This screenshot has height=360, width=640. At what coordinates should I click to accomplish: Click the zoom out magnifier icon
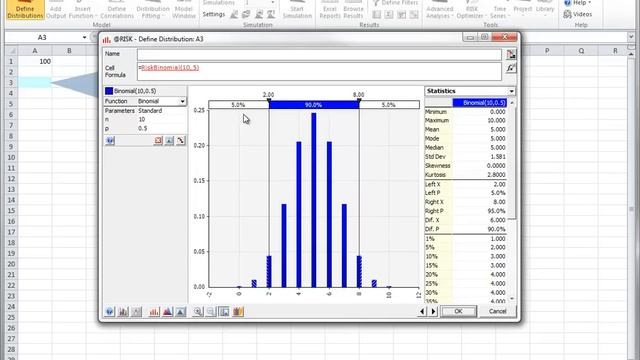coord(211,312)
